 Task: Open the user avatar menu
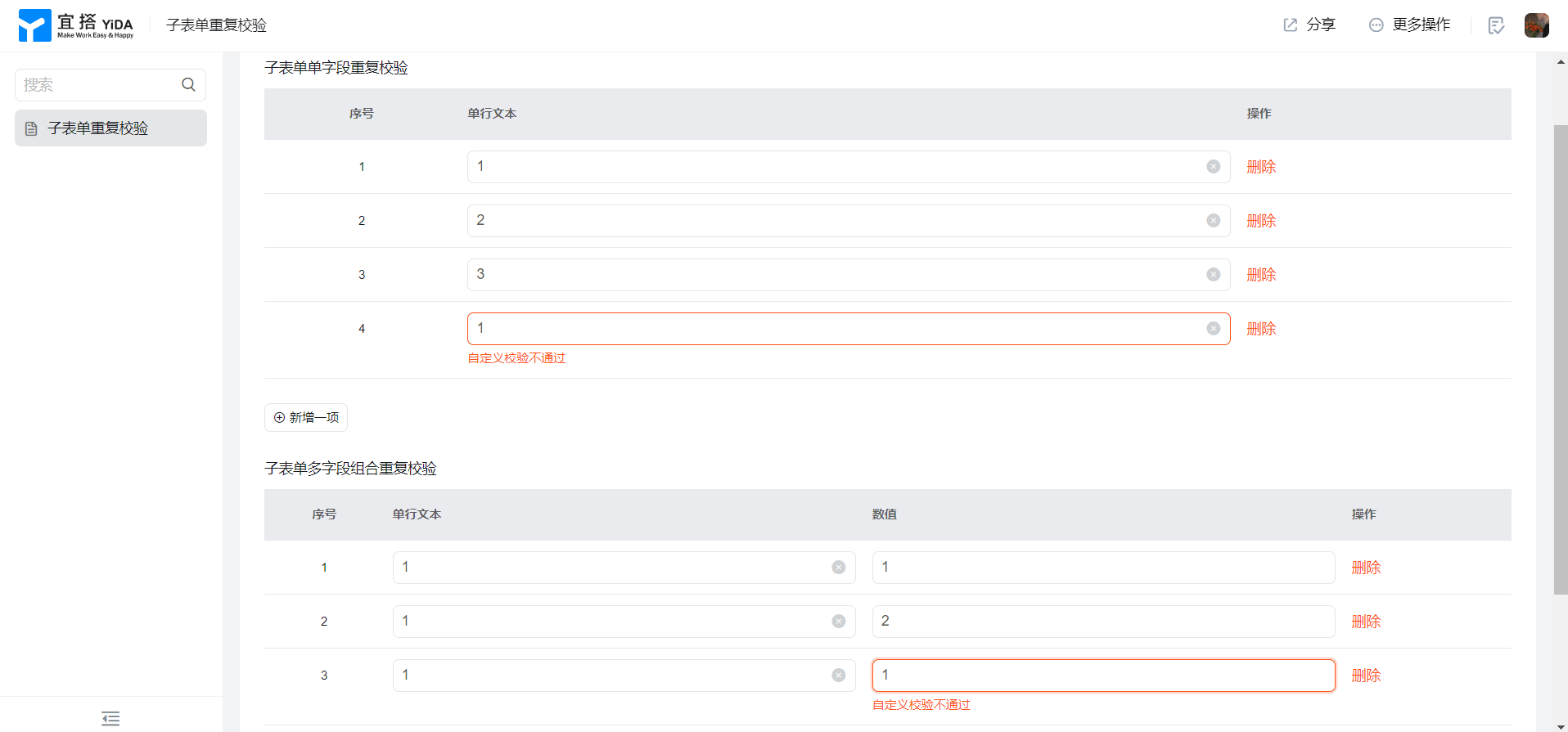tap(1536, 25)
